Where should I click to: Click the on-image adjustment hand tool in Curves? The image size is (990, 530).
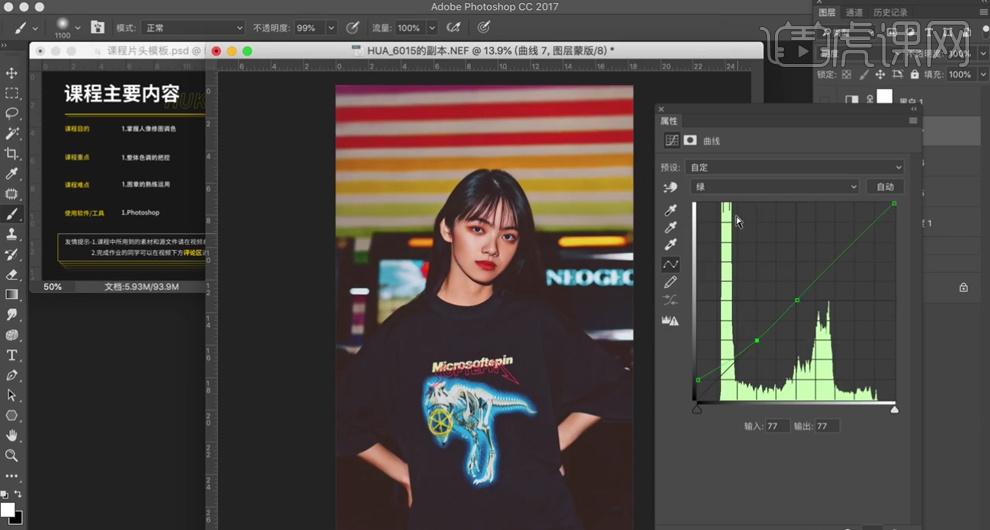[671, 187]
